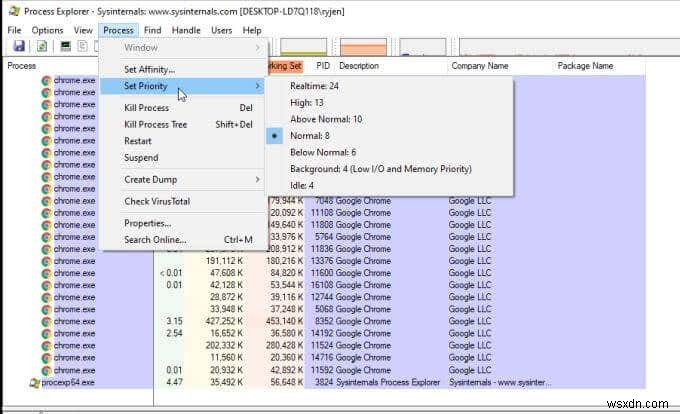This screenshot has height=414, width=680.
Task: Click the Process Explorer title bar icon
Action: pos(14,11)
